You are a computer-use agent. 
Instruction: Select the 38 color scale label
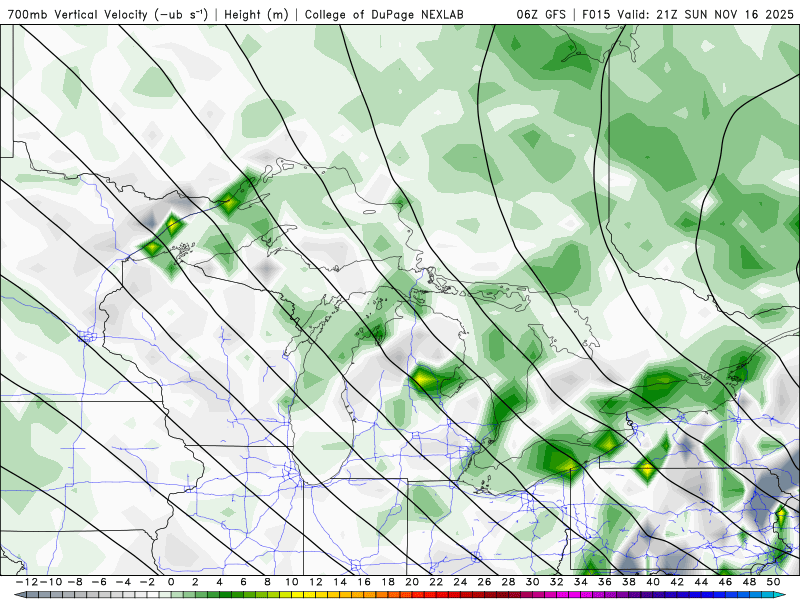629,582
